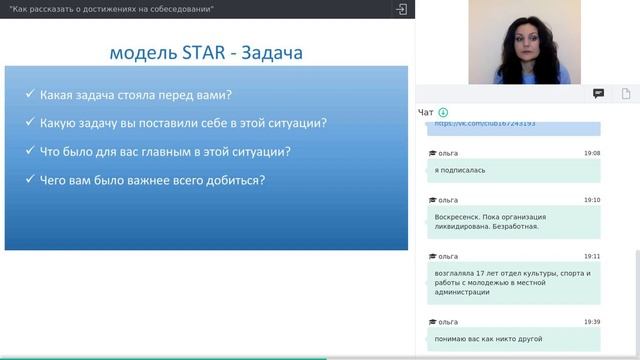640x360 pixels.
Task: Click graduation cap icon at 19:11 message
Action: (x=432, y=256)
